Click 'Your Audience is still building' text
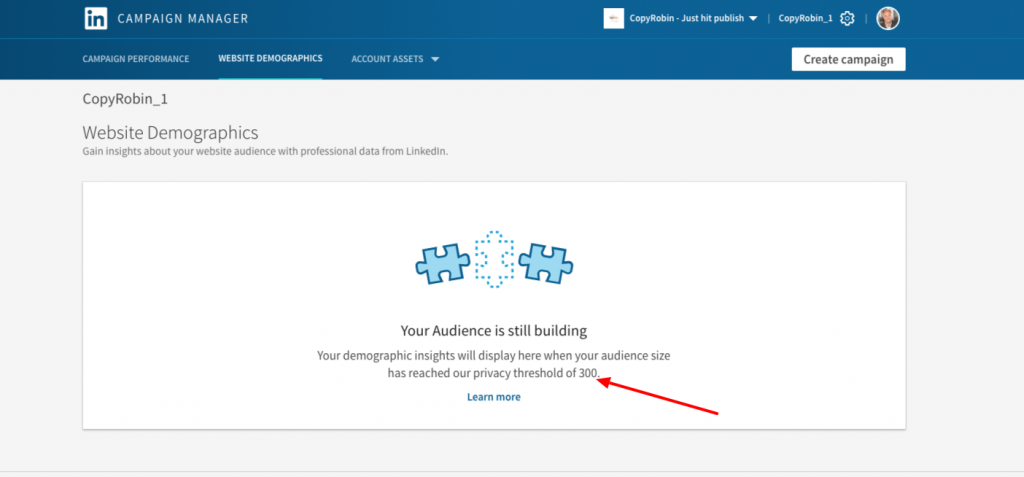Viewport: 1024px width, 477px height. pos(494,331)
